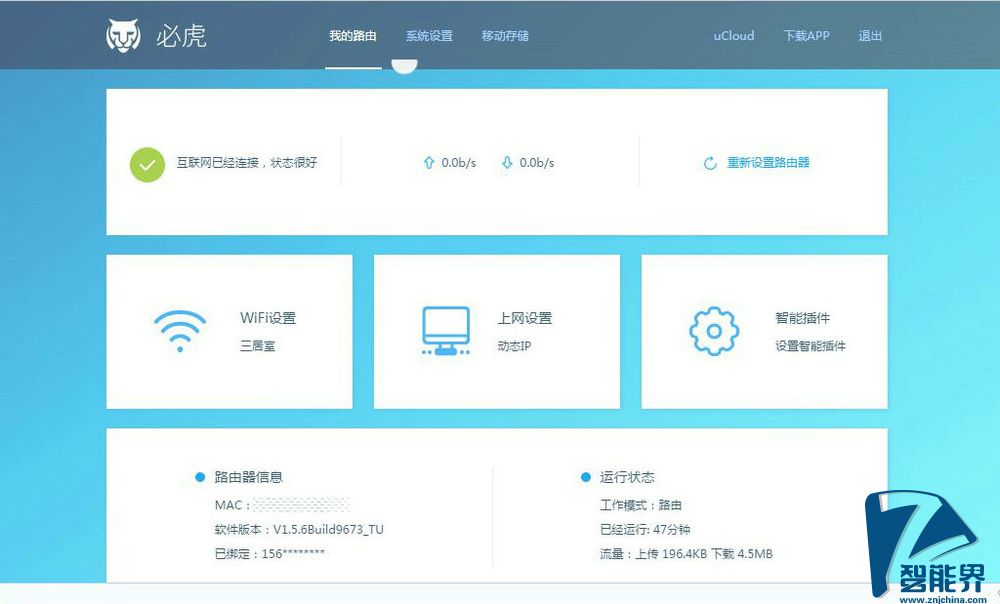The height and width of the screenshot is (604, 1000).
Task: Click the monitor icon on the 上网设置 card
Action: click(x=446, y=330)
